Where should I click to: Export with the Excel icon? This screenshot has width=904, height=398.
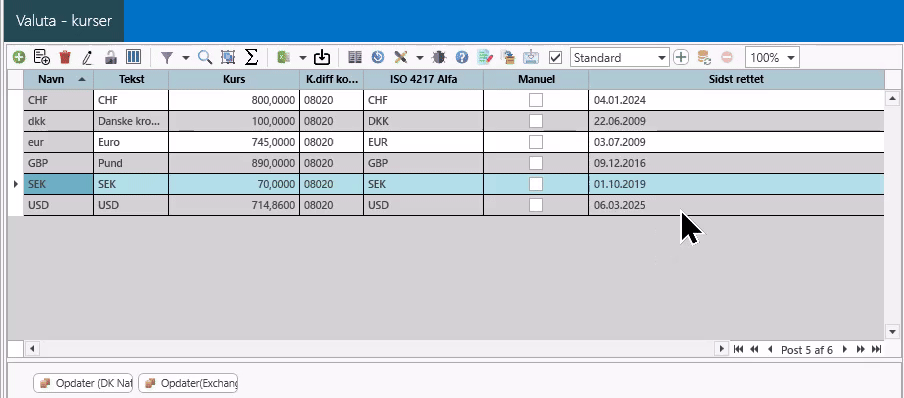click(284, 57)
